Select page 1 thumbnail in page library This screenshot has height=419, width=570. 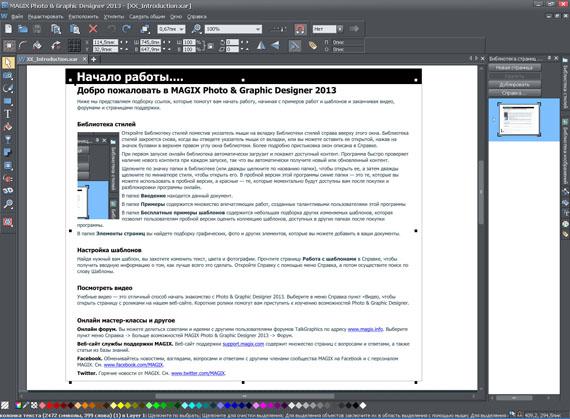(x=519, y=120)
